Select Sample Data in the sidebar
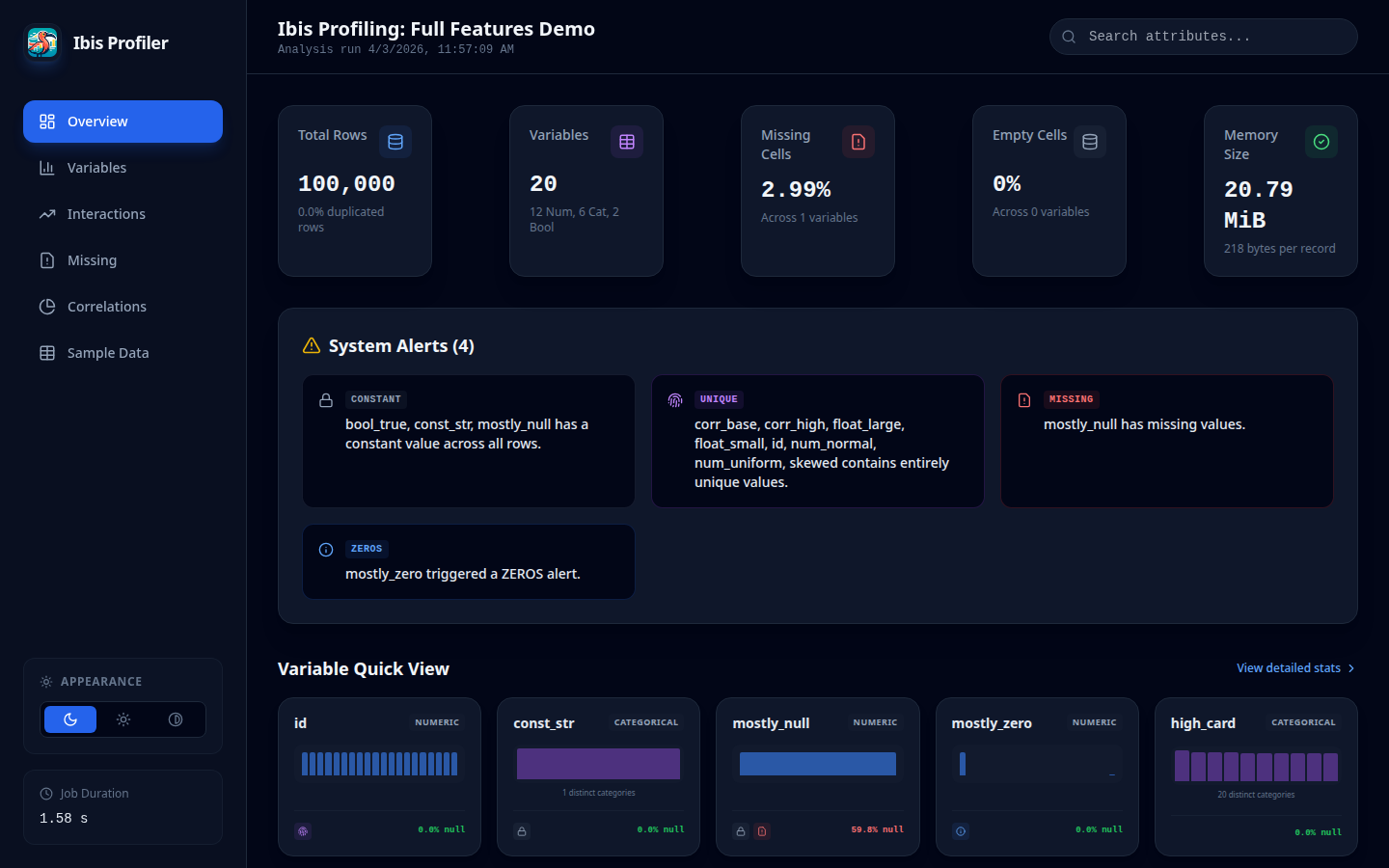The height and width of the screenshot is (868, 1389). coord(106,352)
